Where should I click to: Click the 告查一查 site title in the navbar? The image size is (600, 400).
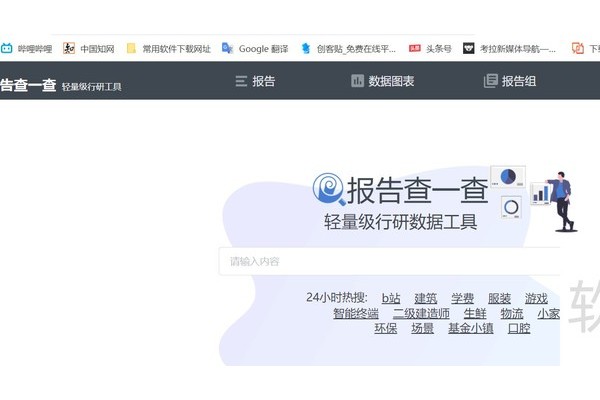[x=28, y=85]
